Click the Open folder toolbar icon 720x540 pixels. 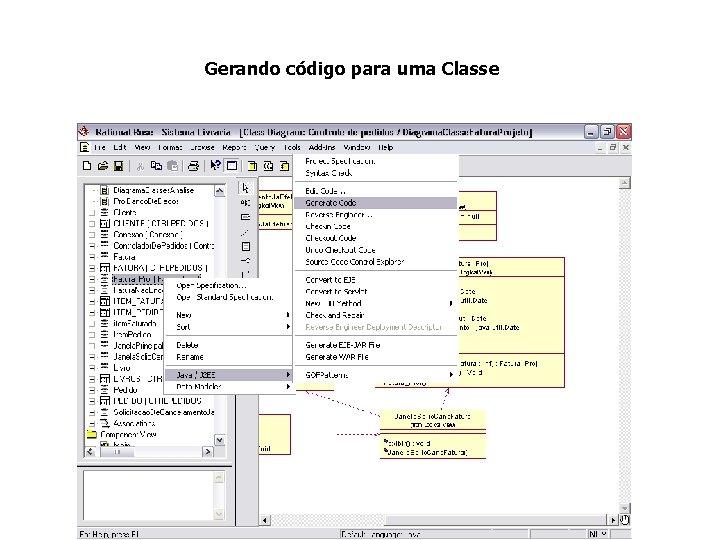103,166
